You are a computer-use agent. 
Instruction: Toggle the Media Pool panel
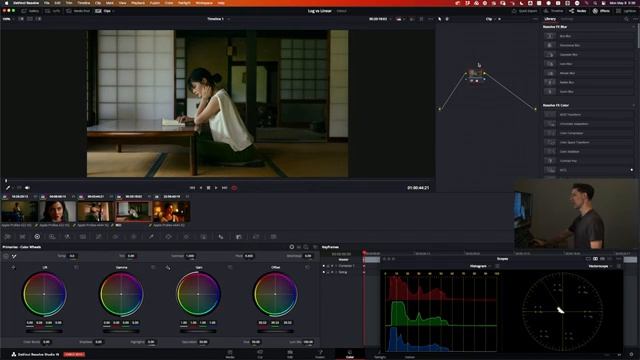[78, 11]
